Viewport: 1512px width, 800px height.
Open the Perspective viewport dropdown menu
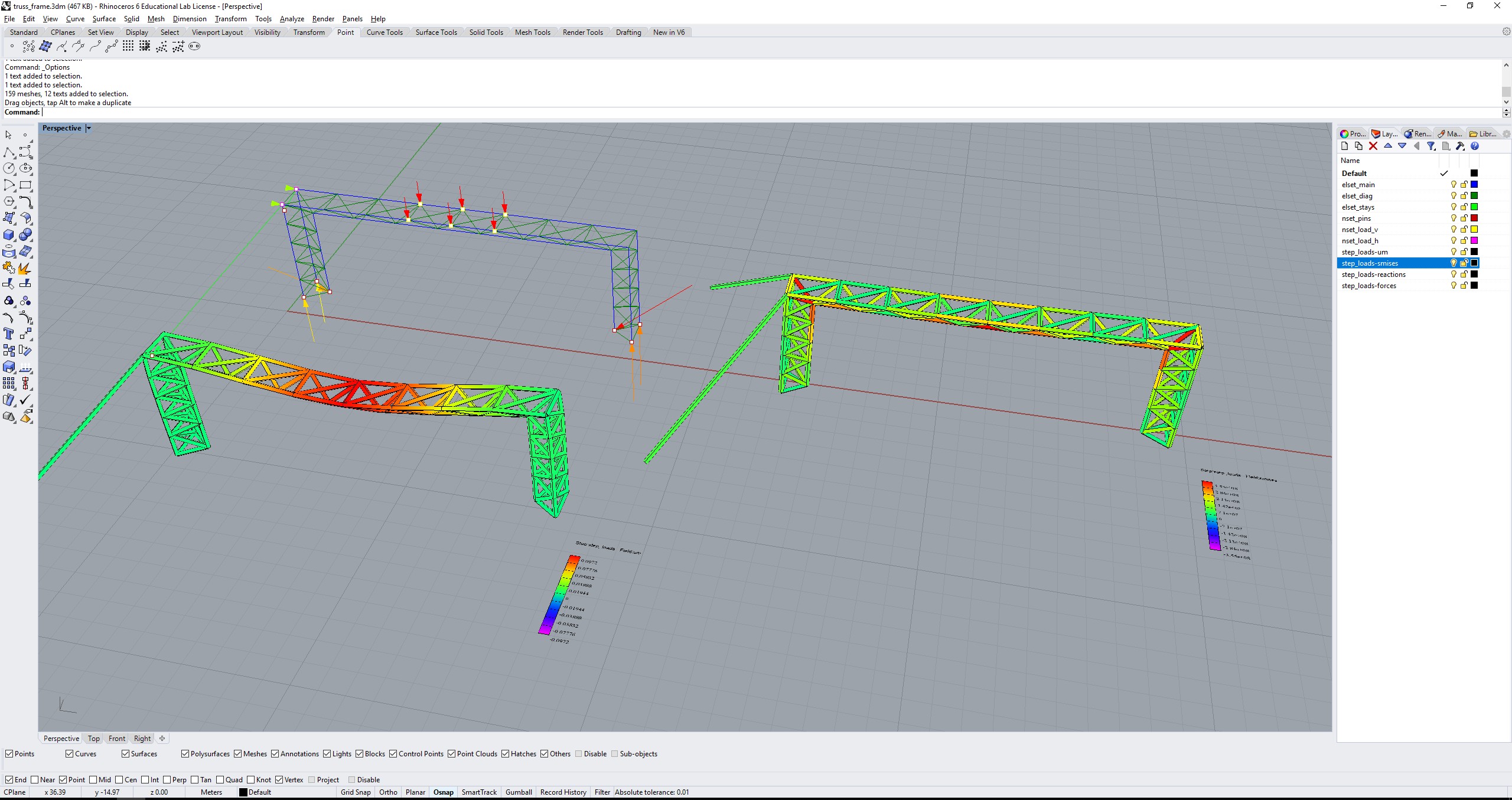click(88, 128)
